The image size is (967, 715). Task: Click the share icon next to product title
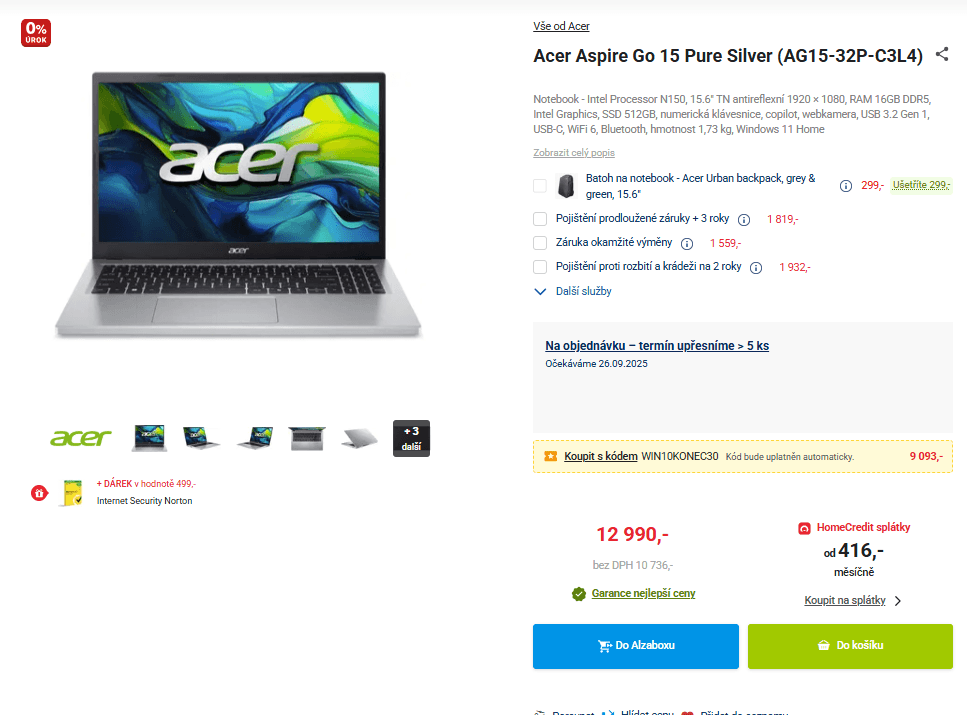942,54
